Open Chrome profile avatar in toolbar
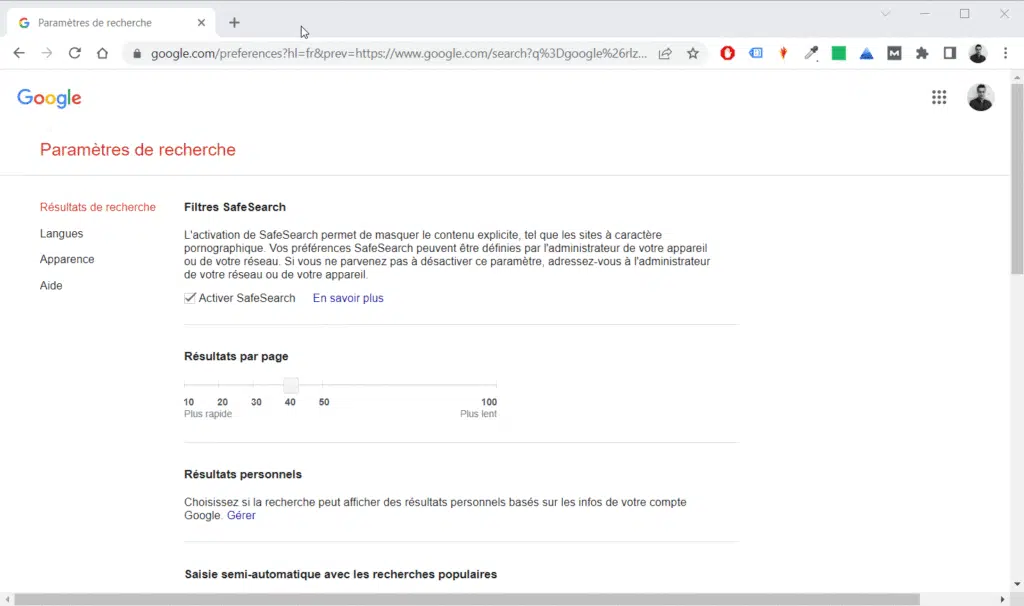1024x606 pixels. (978, 54)
